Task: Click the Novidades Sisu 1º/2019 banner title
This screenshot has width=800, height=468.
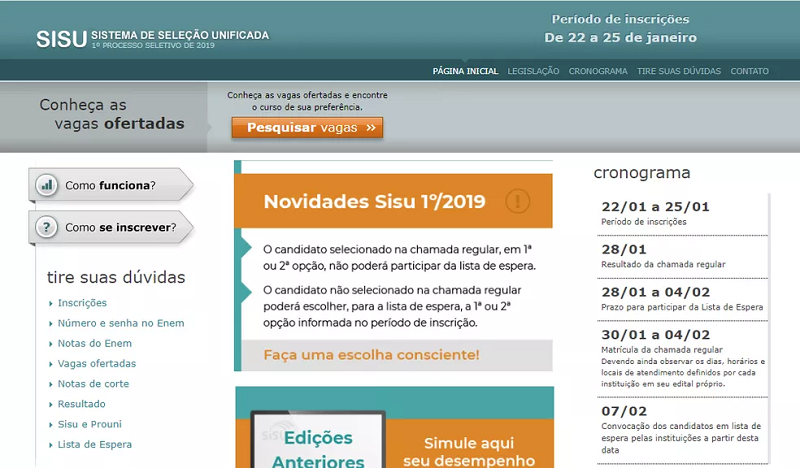Action: [374, 202]
